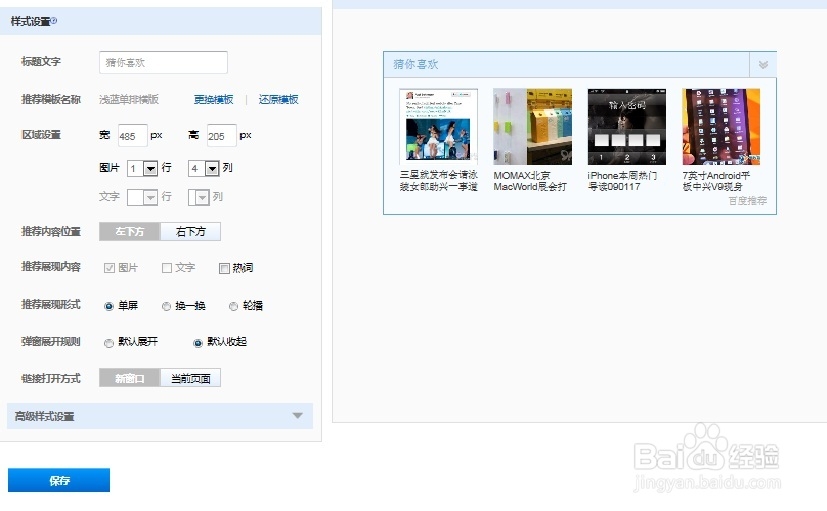Select the 默认展开 radio button
Viewport: 827px width, 511px height.
109,343
